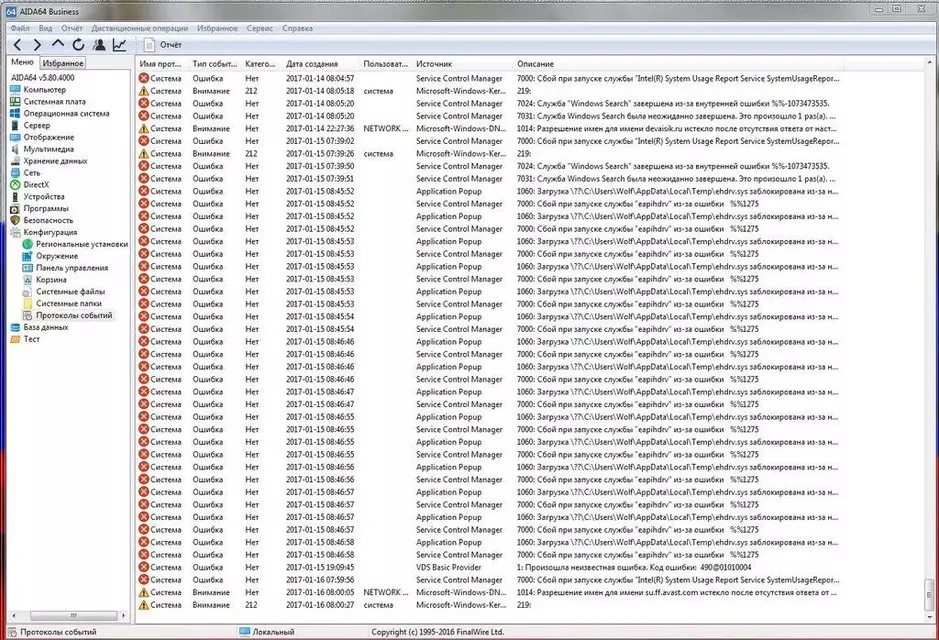
Task: Click the event list scroll up arrow
Action: [x=929, y=62]
